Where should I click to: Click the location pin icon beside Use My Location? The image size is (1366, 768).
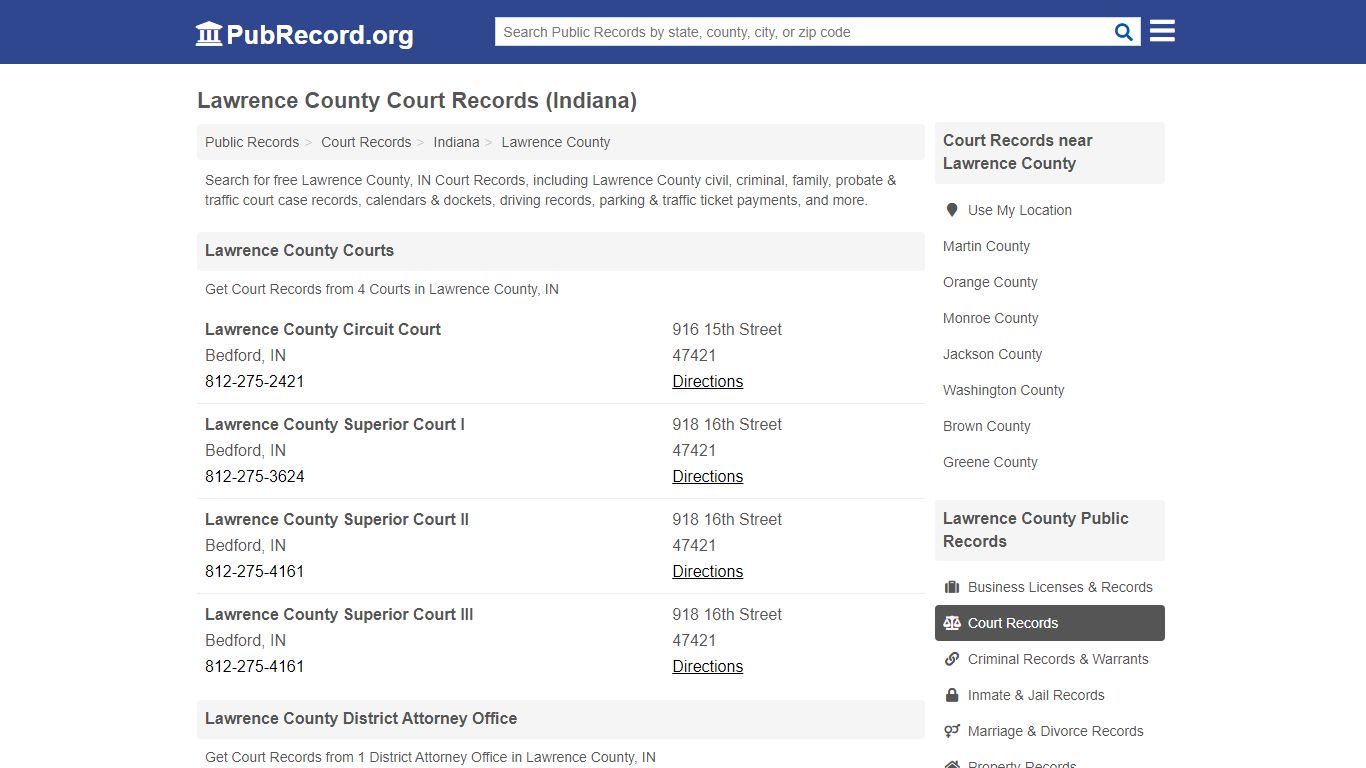[952, 210]
